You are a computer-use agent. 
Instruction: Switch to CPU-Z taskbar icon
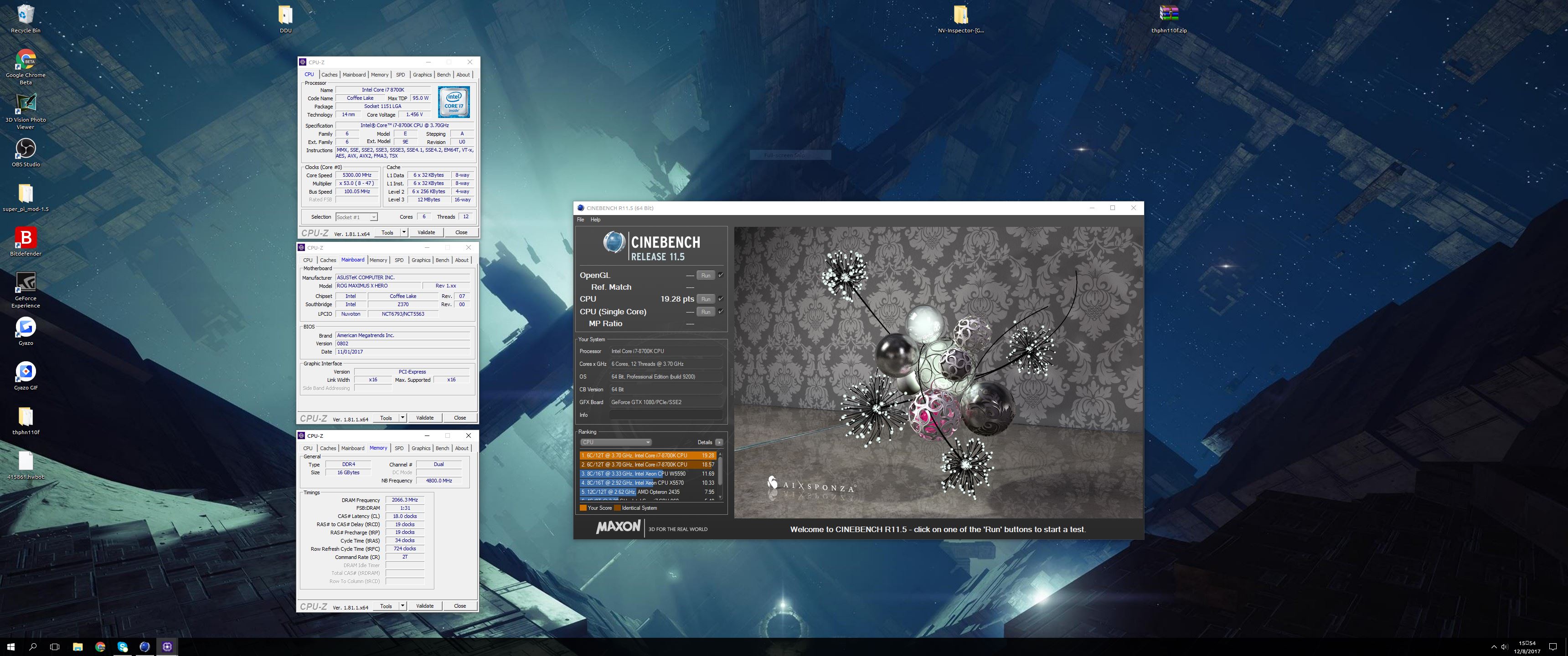point(167,647)
